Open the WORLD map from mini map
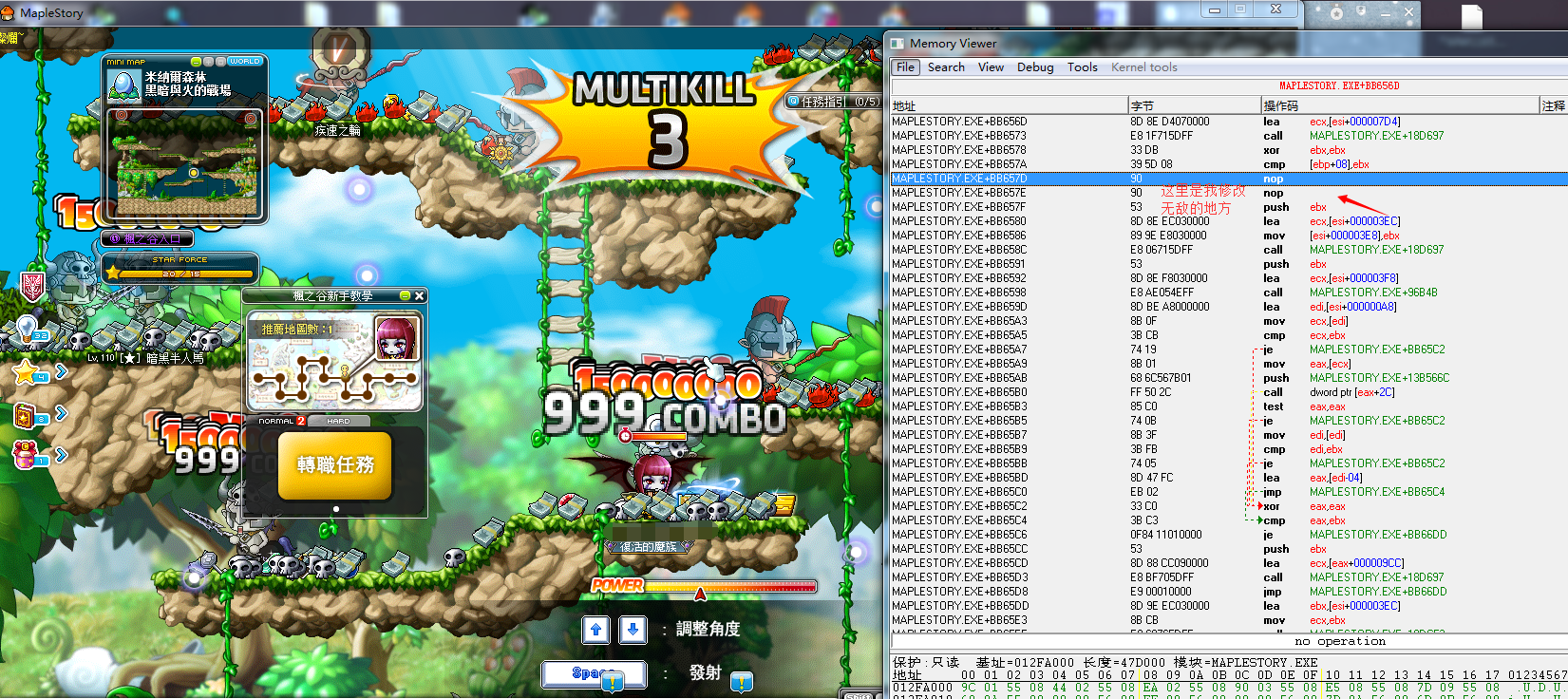 click(x=244, y=61)
